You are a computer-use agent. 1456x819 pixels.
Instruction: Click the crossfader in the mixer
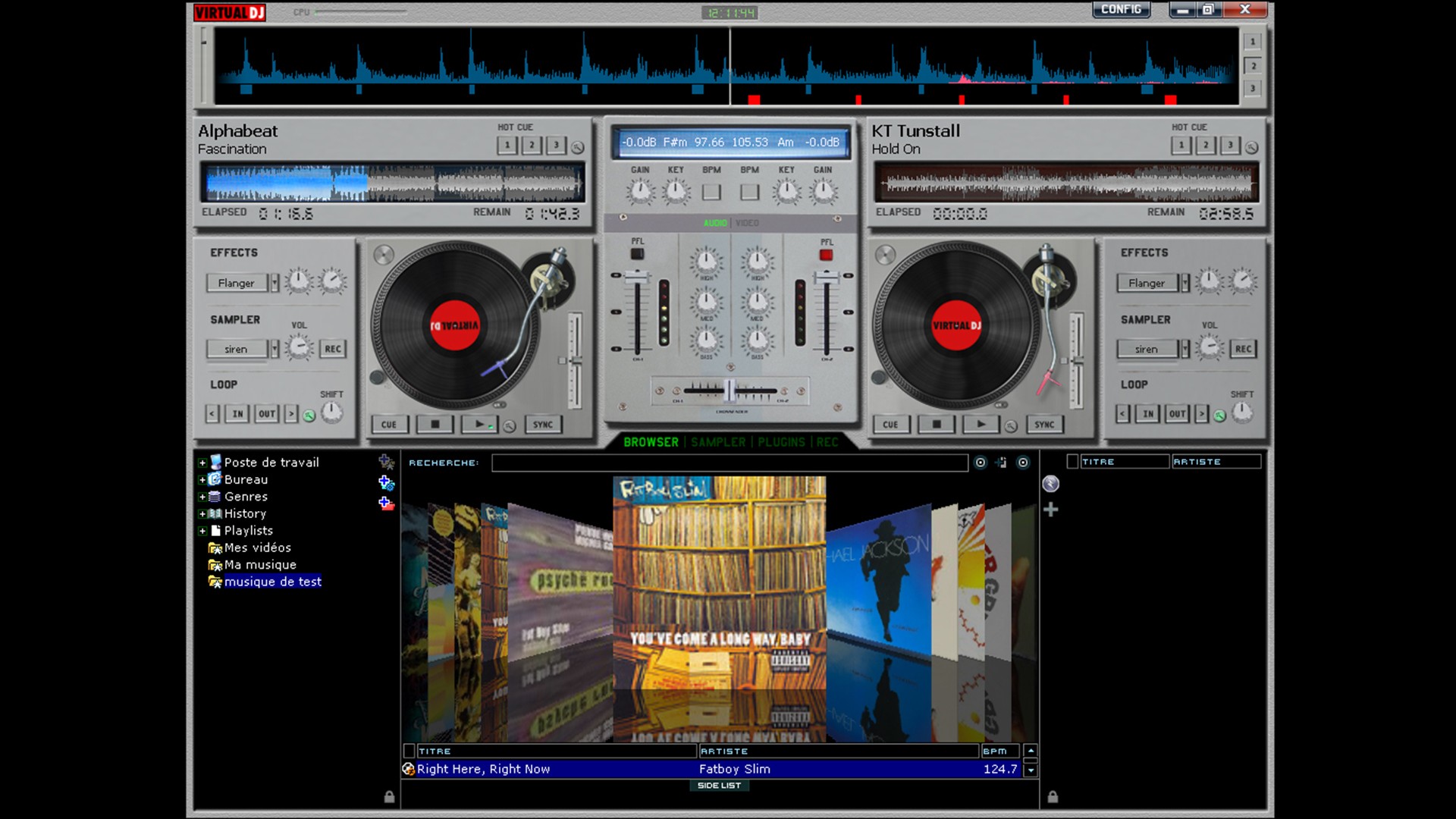point(729,389)
